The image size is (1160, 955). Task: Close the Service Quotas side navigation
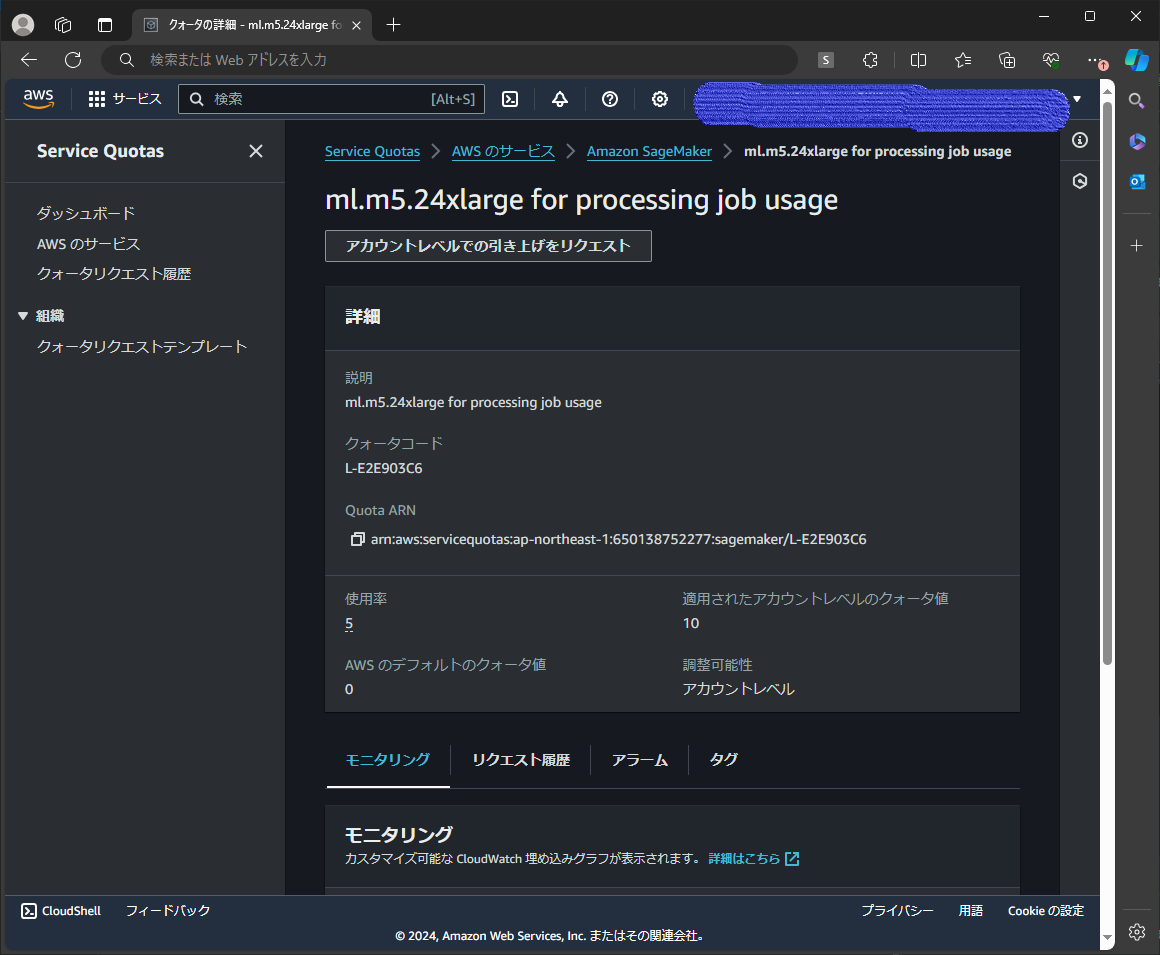coord(256,151)
